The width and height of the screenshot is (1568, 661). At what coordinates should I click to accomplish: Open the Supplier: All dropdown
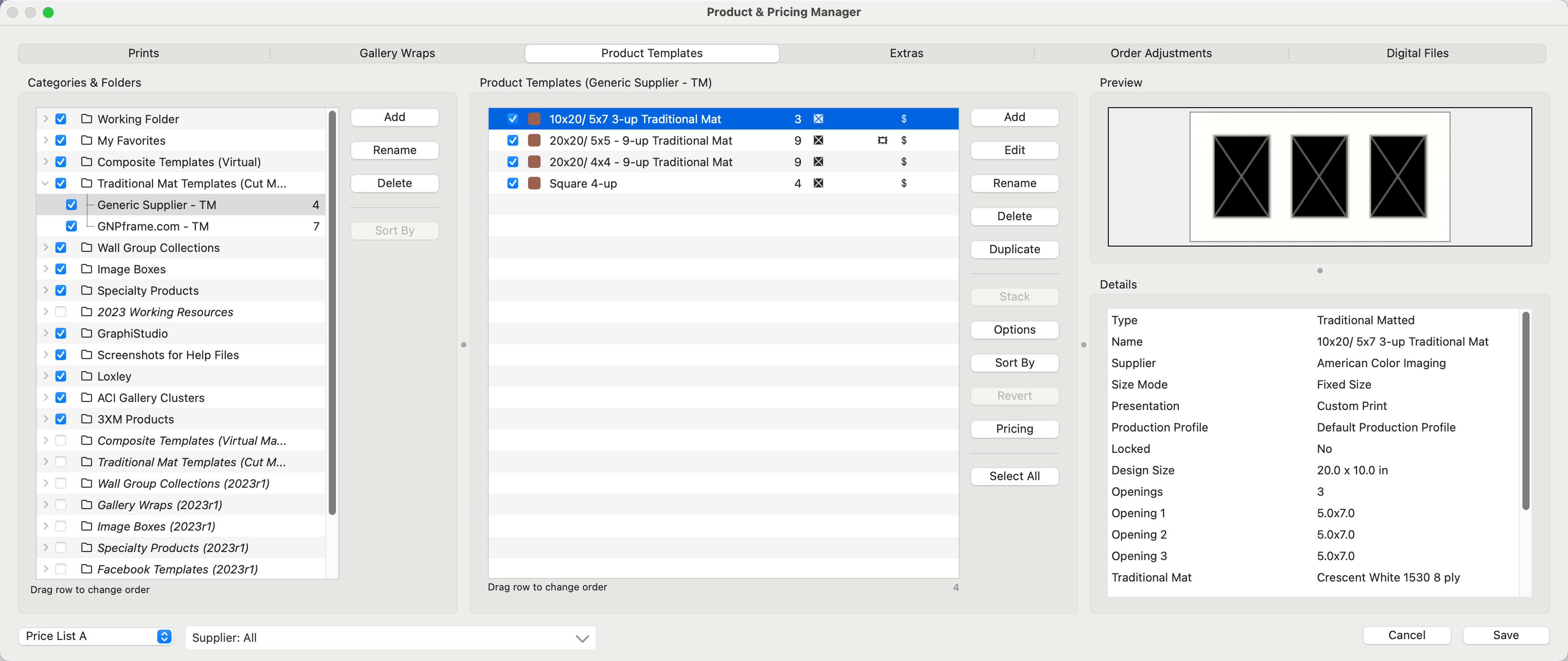tap(390, 638)
